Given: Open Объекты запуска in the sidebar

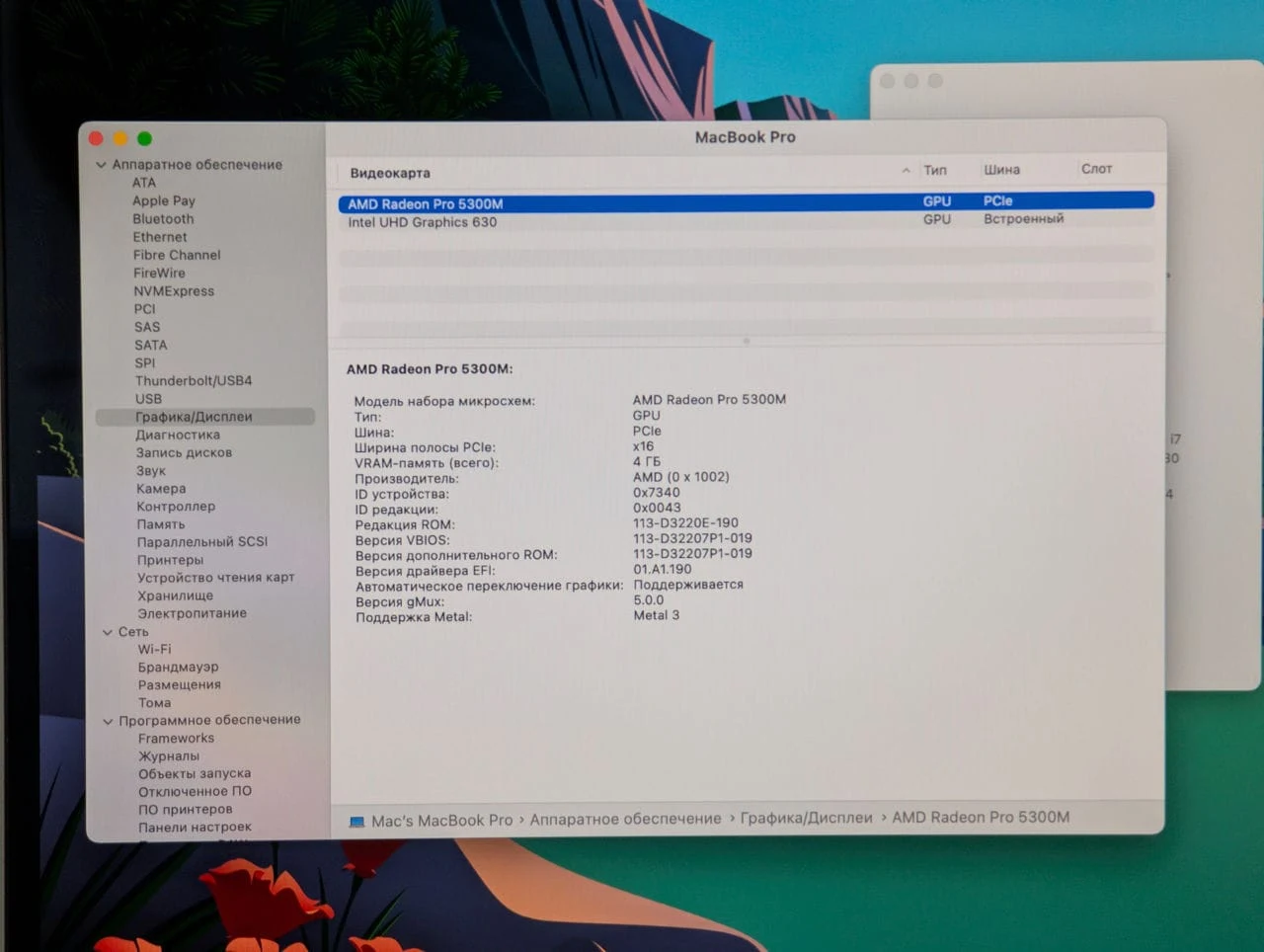Looking at the screenshot, I should point(195,774).
